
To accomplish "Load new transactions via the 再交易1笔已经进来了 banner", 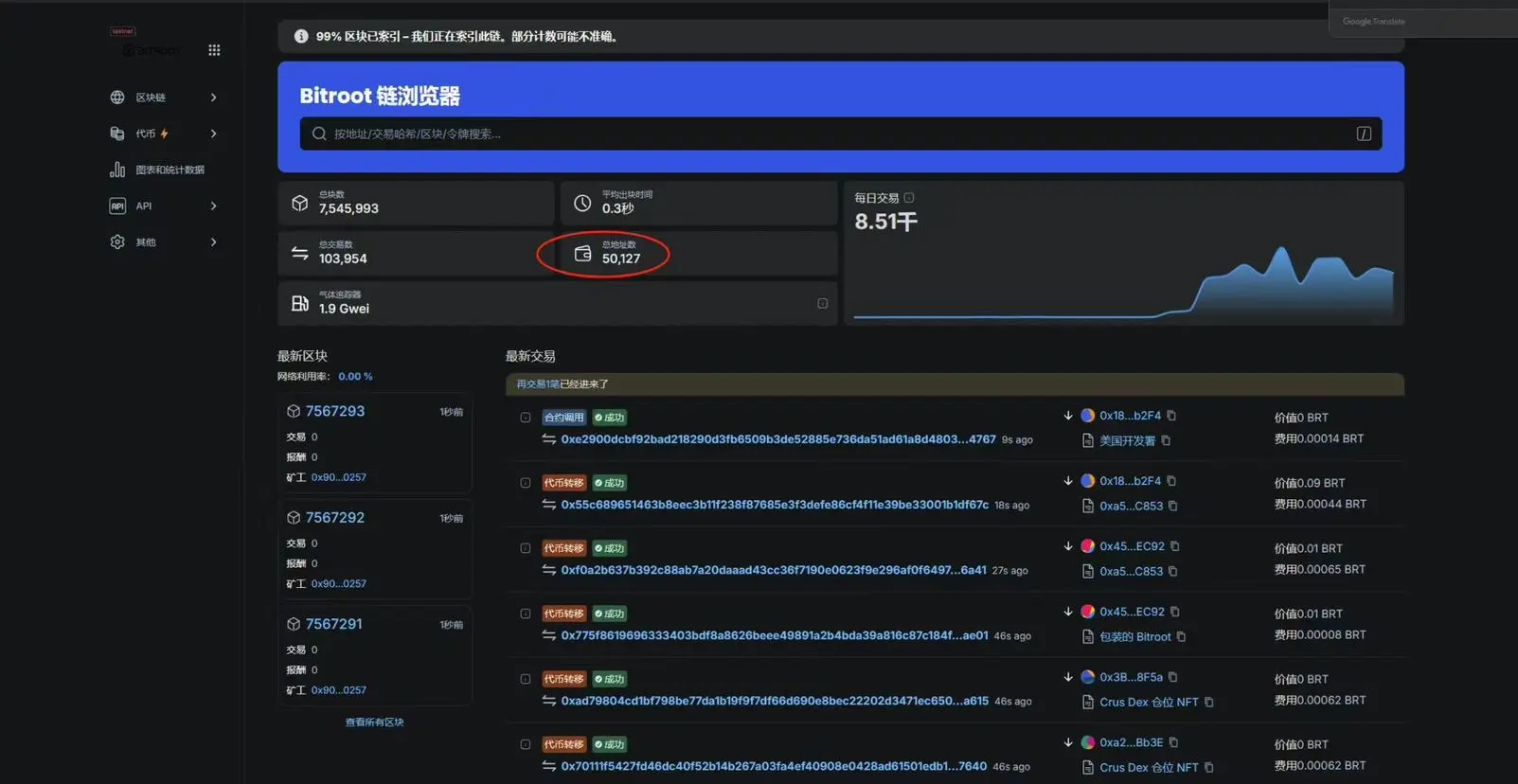I will 955,384.
